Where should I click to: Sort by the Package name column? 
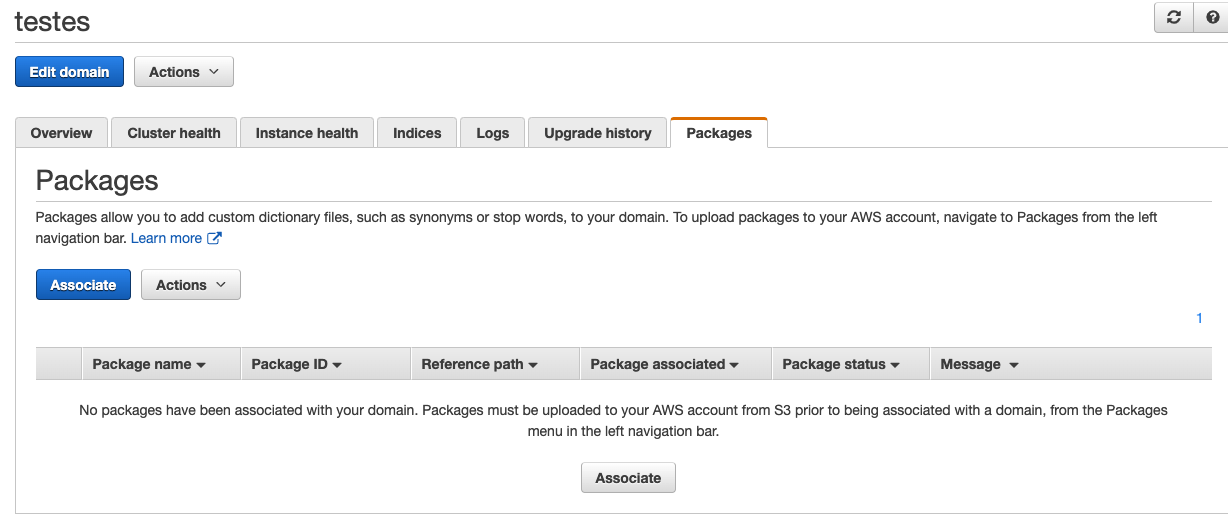(x=149, y=364)
